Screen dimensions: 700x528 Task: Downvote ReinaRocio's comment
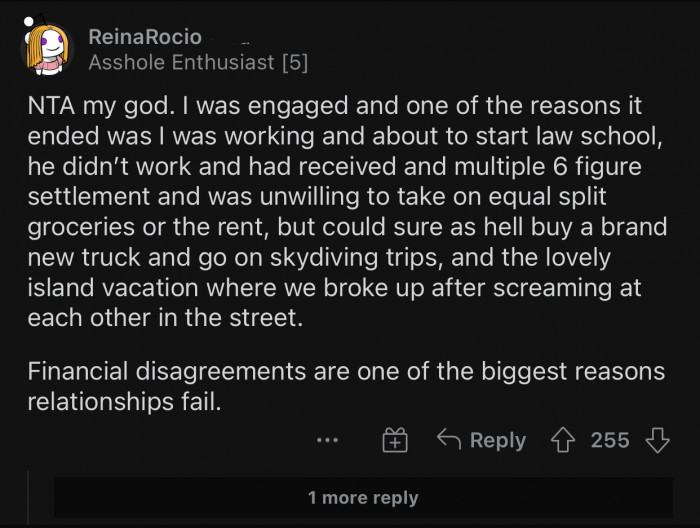pos(657,440)
